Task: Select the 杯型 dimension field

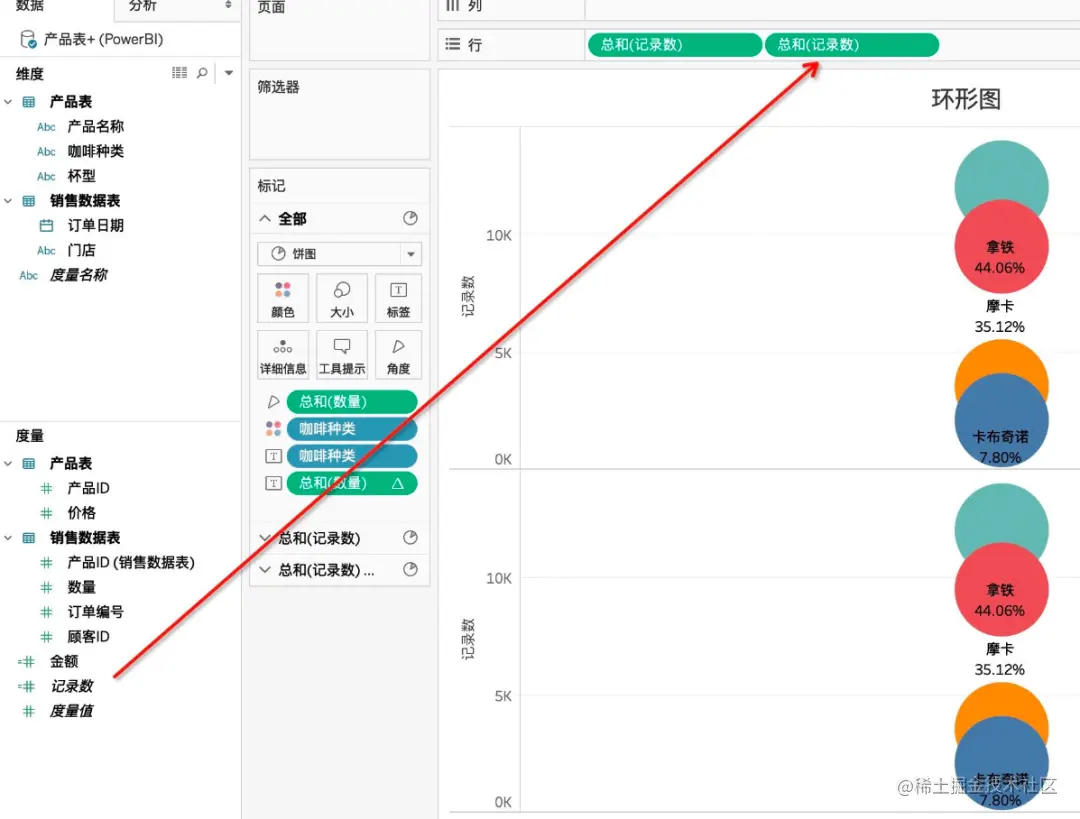Action: 81,176
